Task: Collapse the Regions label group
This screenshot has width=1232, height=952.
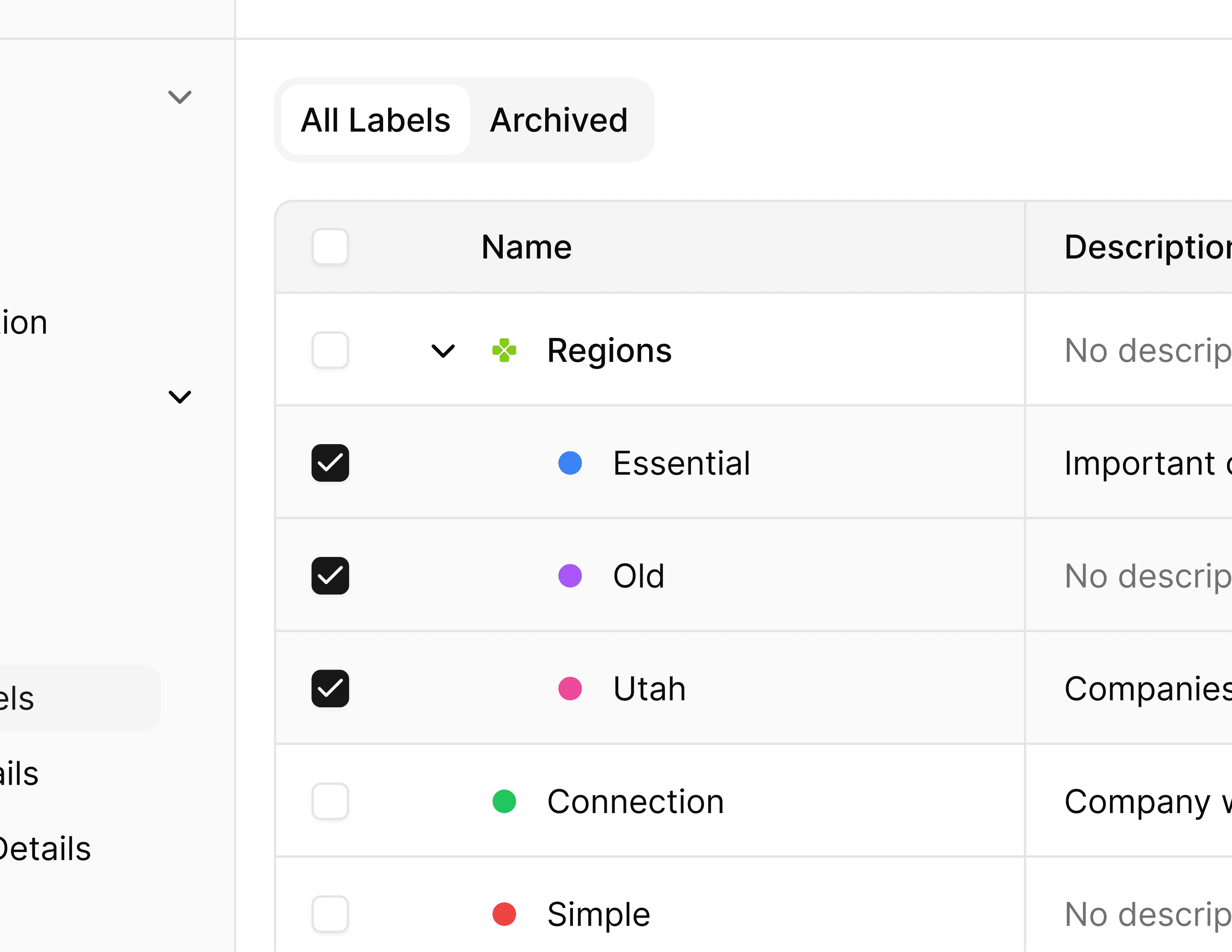Action: coord(443,351)
